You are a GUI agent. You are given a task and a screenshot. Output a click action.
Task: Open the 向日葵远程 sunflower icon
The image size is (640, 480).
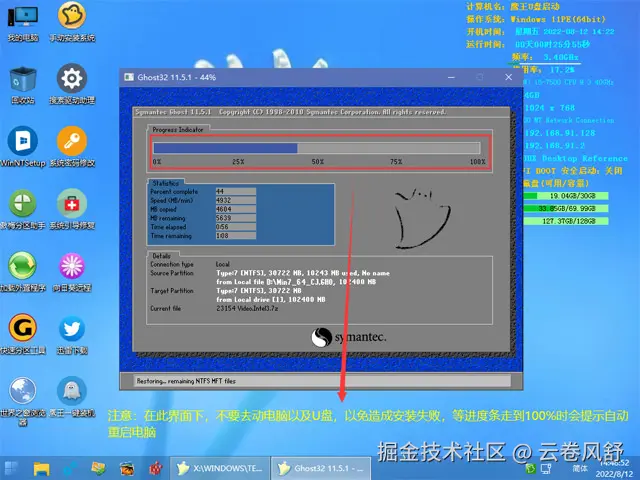tap(72, 272)
